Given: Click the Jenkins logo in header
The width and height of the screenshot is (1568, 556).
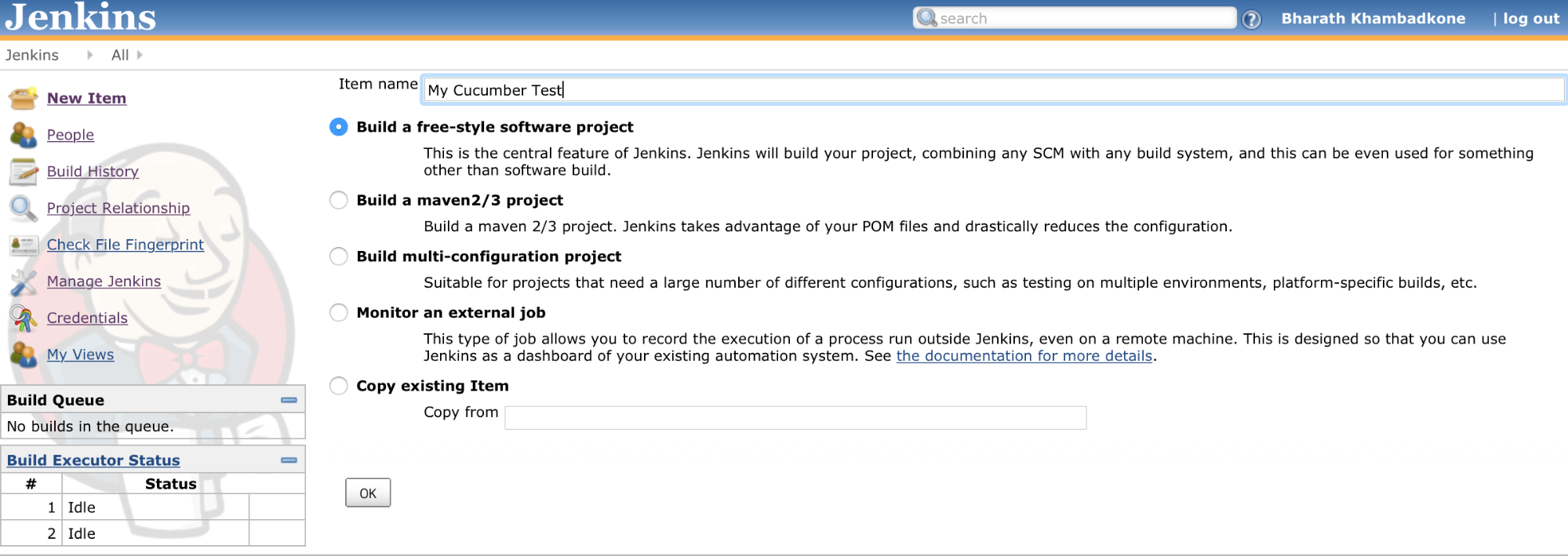Looking at the screenshot, I should 81,16.
